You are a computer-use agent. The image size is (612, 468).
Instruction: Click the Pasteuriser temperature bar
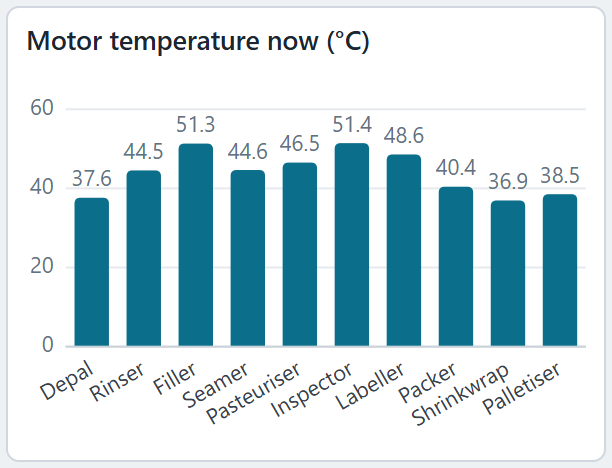point(300,254)
